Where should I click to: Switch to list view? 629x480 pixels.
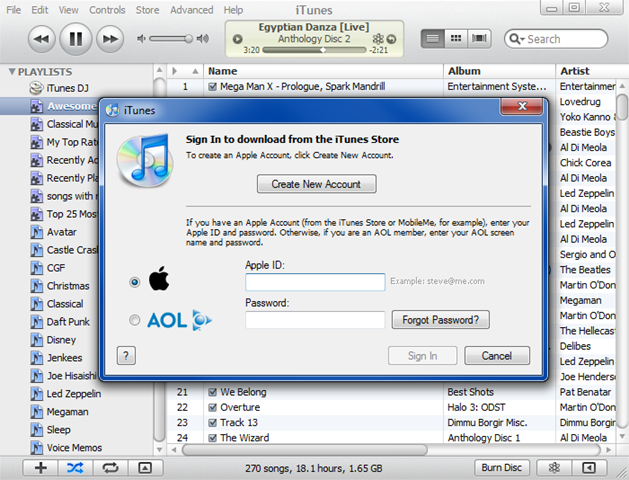pos(432,39)
